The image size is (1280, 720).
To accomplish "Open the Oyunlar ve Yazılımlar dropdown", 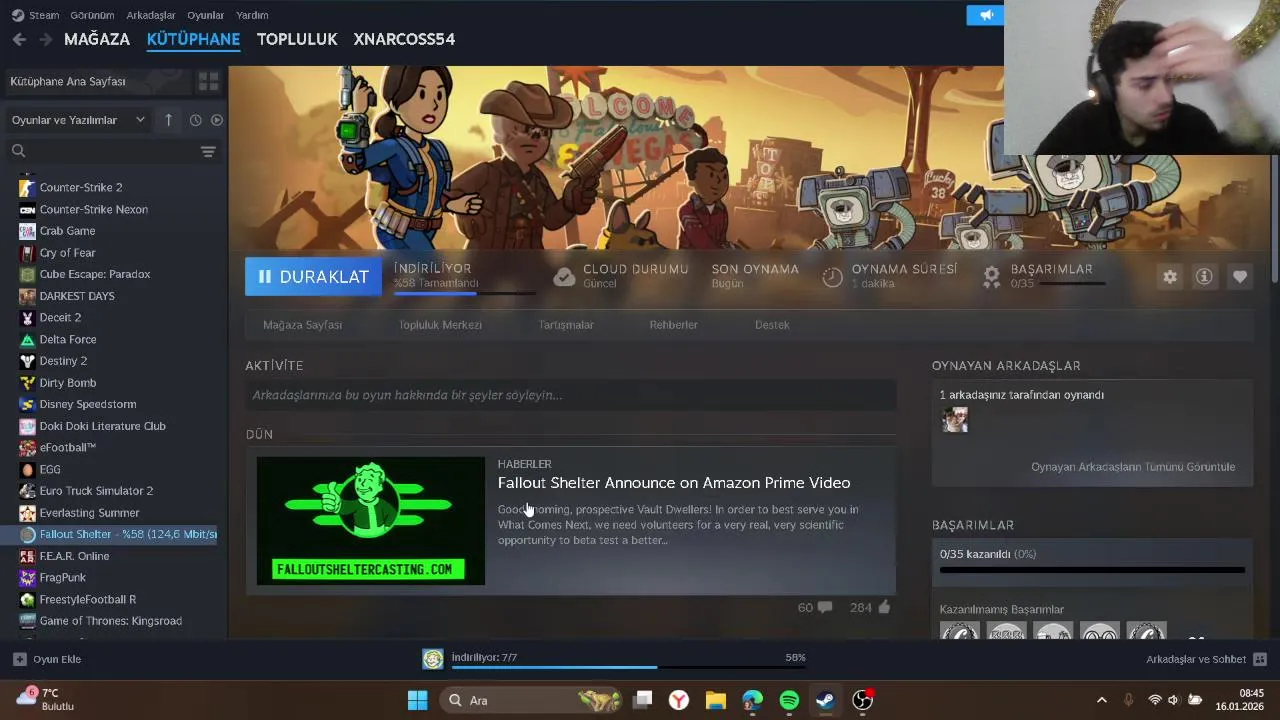I will (x=78, y=120).
